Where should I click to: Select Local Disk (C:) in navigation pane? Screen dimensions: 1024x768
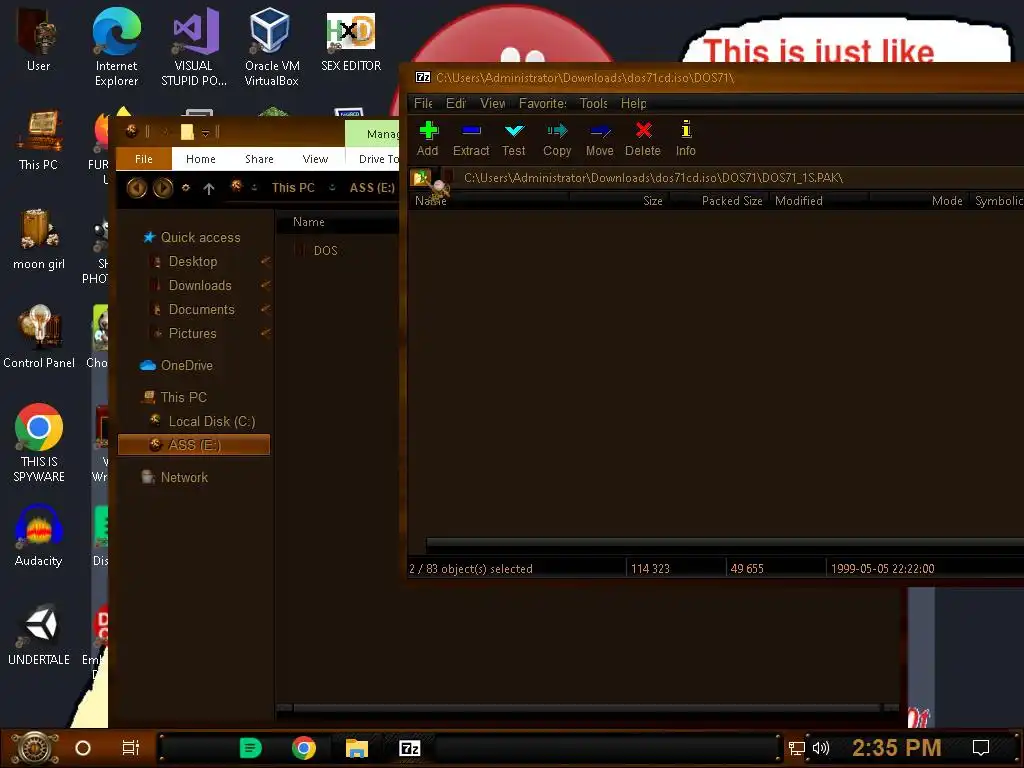click(x=212, y=421)
